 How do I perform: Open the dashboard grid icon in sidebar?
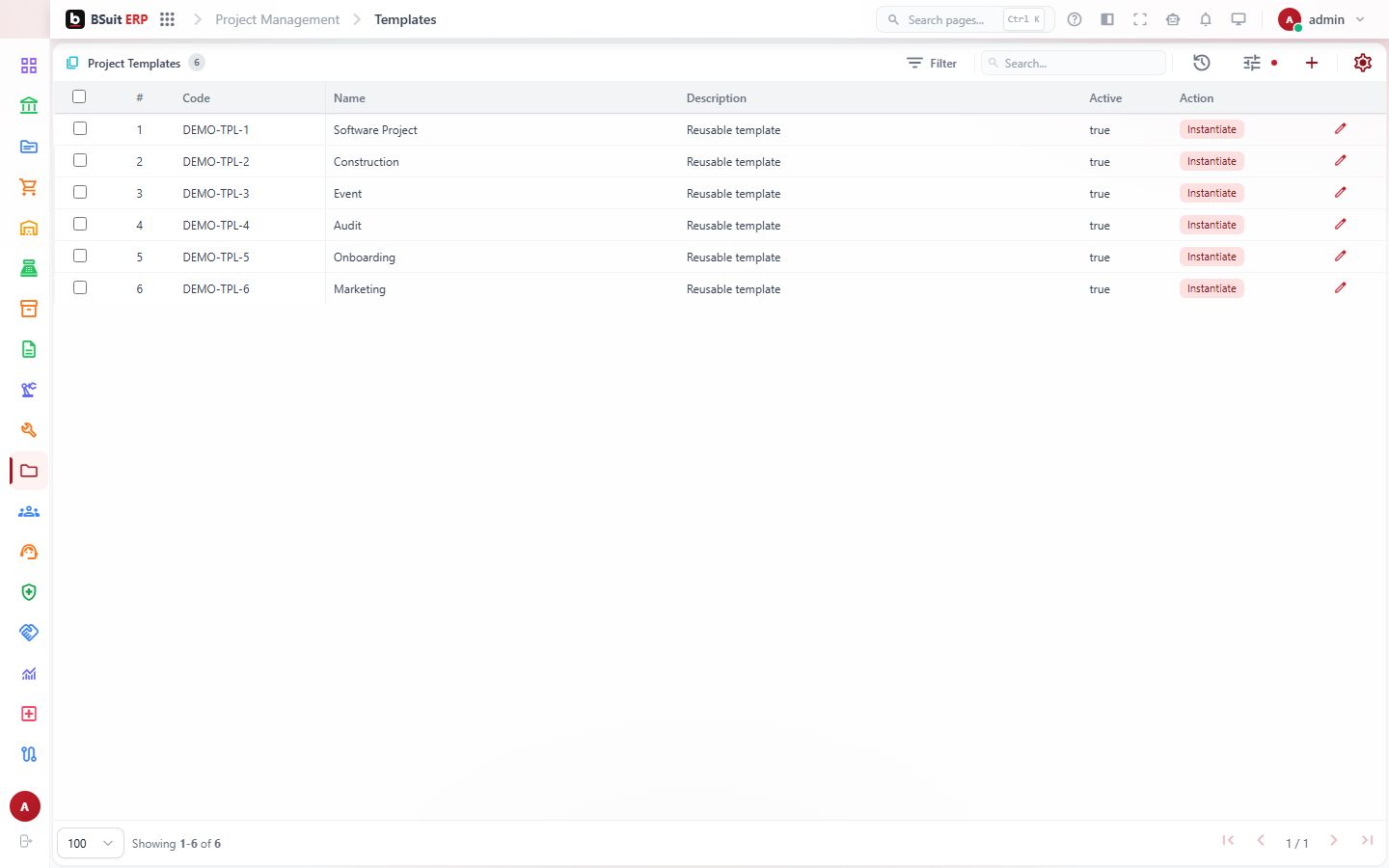pyautogui.click(x=29, y=66)
